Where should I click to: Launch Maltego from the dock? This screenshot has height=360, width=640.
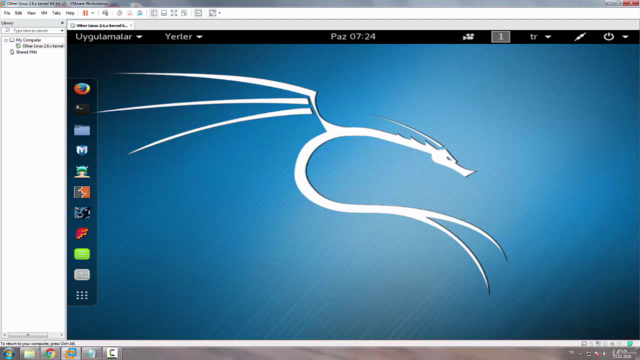[x=82, y=213]
